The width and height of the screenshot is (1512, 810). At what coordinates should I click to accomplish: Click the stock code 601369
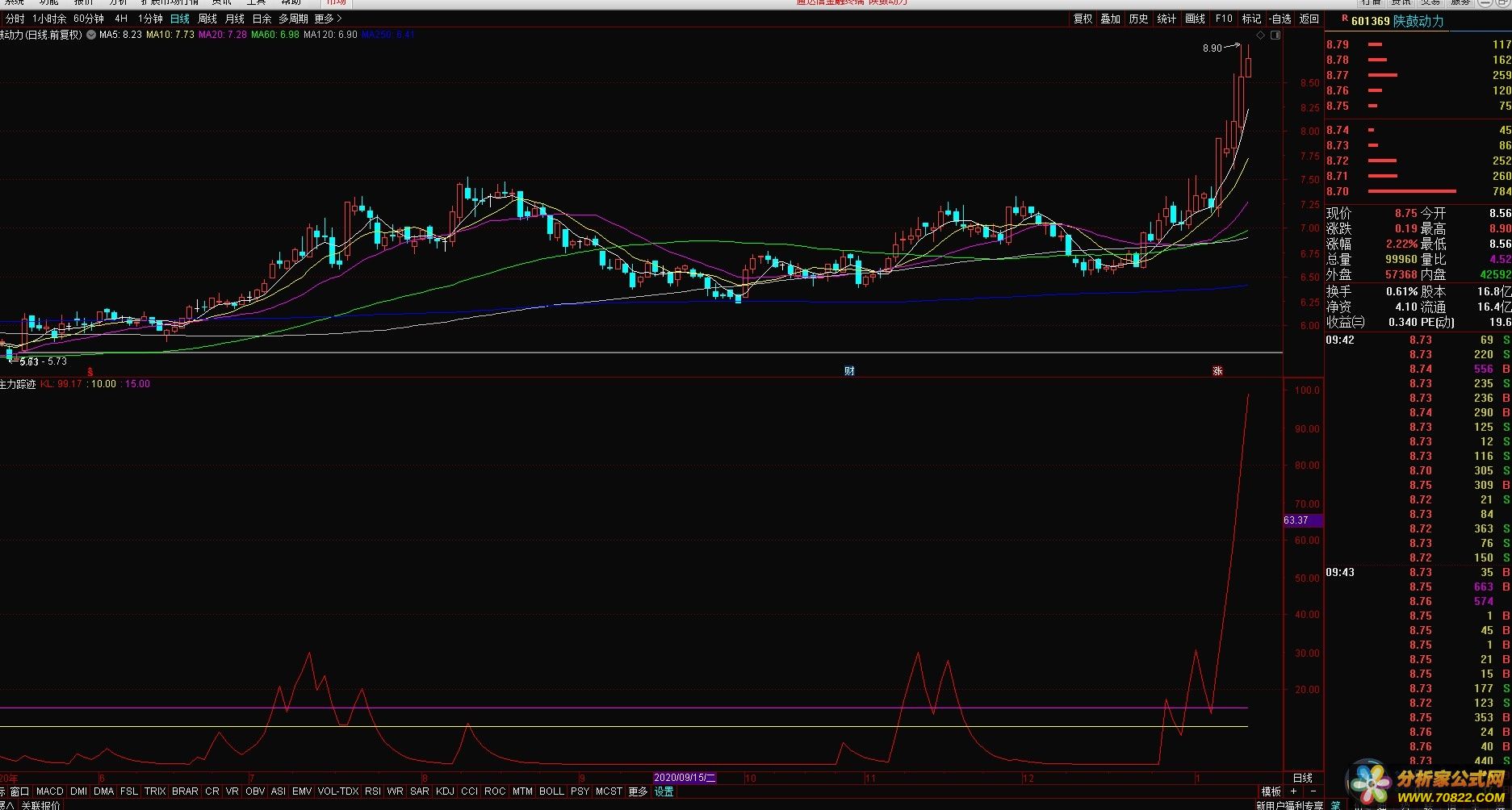(1371, 21)
